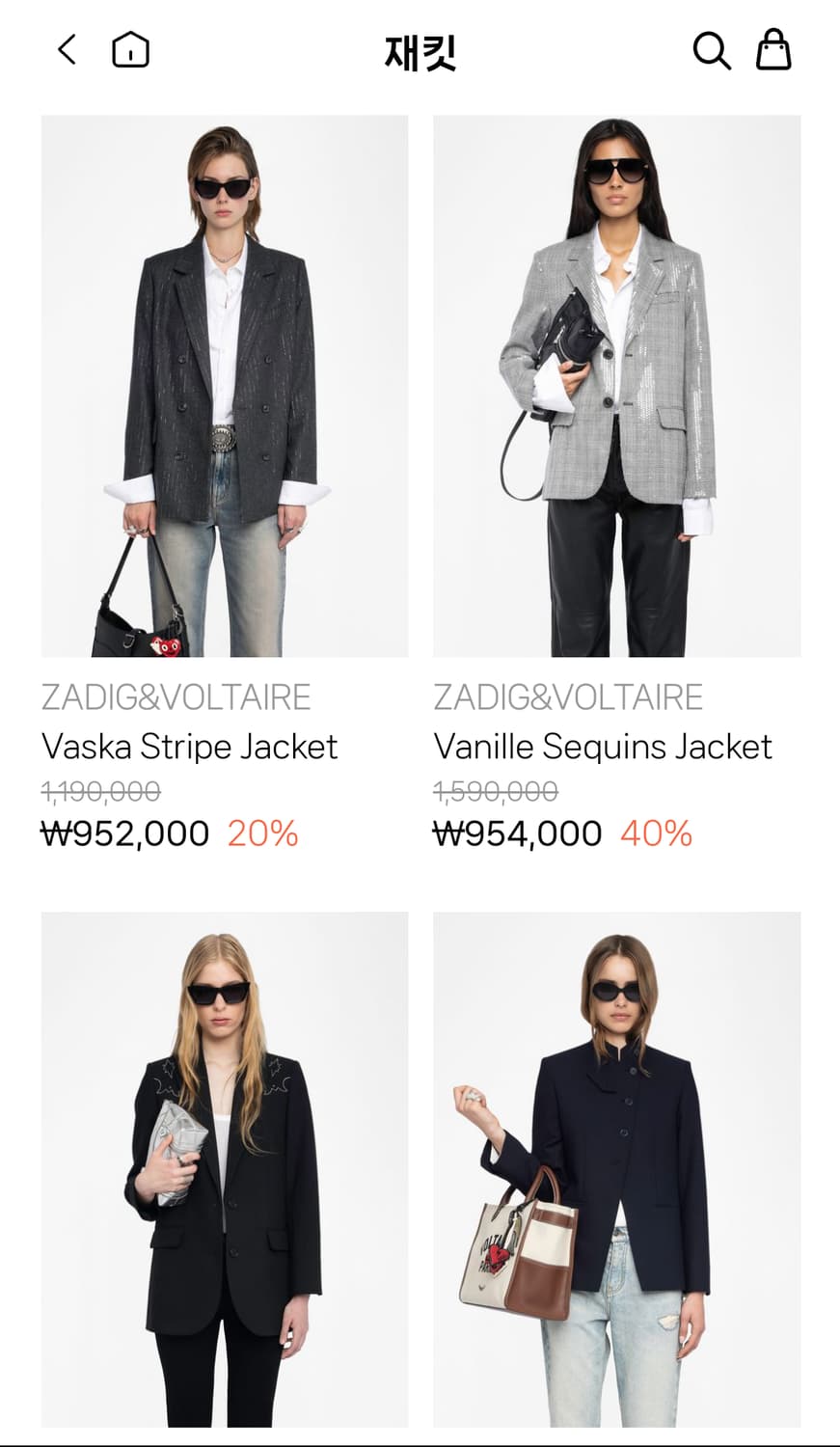Tap ZADIG&VOLTAIRE brand above Vaska Stripe Jacket

(176, 697)
